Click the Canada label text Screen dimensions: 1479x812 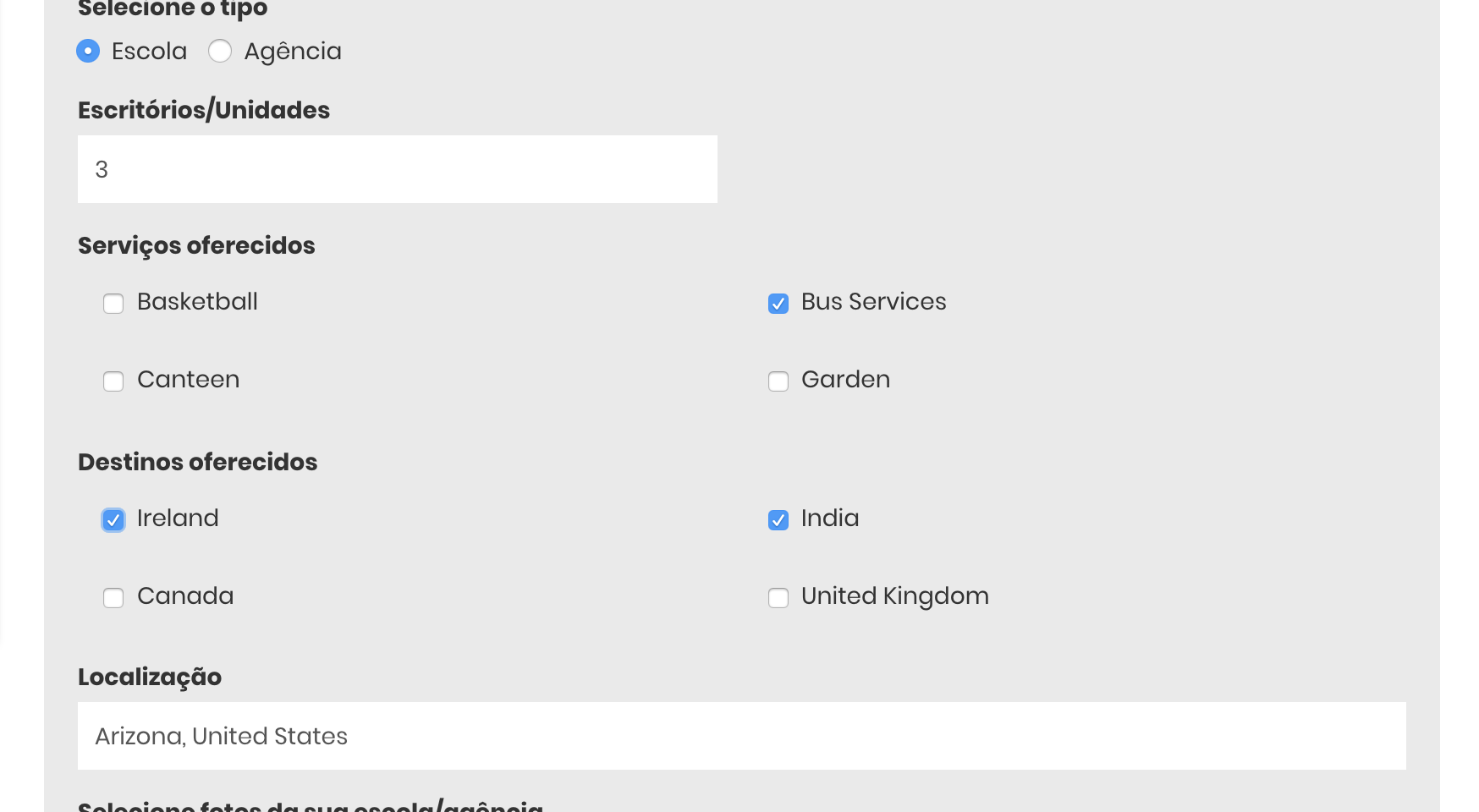coord(185,595)
